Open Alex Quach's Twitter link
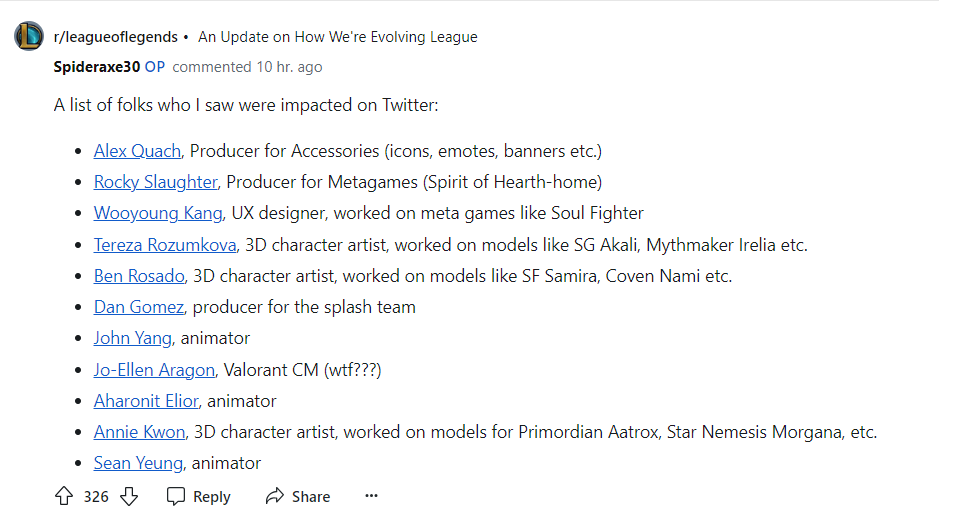 [x=137, y=151]
